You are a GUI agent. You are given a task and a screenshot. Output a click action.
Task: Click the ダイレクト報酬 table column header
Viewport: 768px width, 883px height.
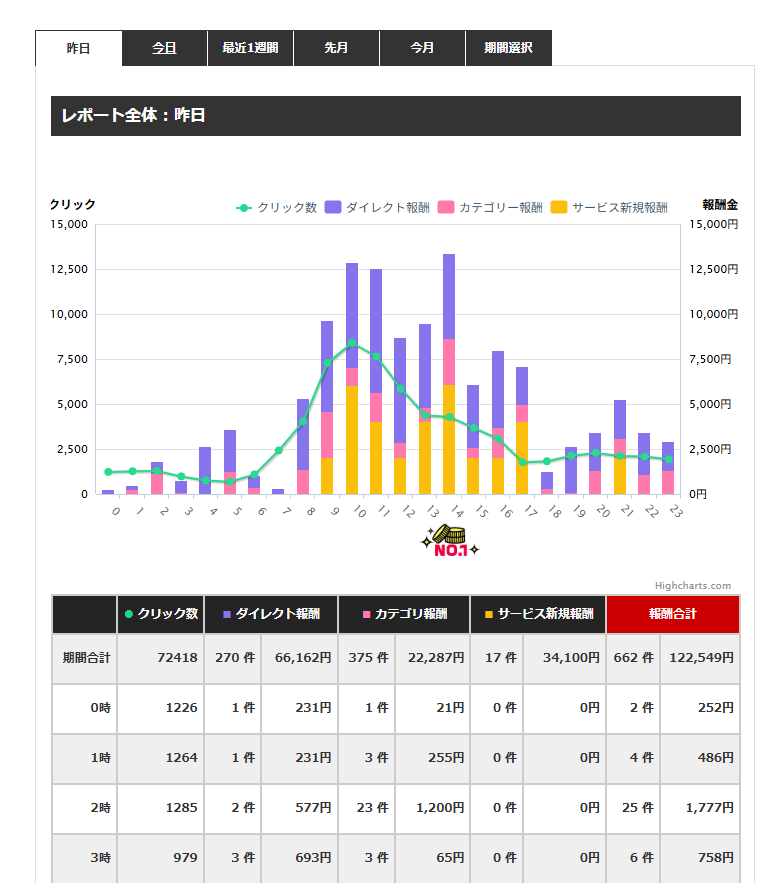pyautogui.click(x=271, y=614)
